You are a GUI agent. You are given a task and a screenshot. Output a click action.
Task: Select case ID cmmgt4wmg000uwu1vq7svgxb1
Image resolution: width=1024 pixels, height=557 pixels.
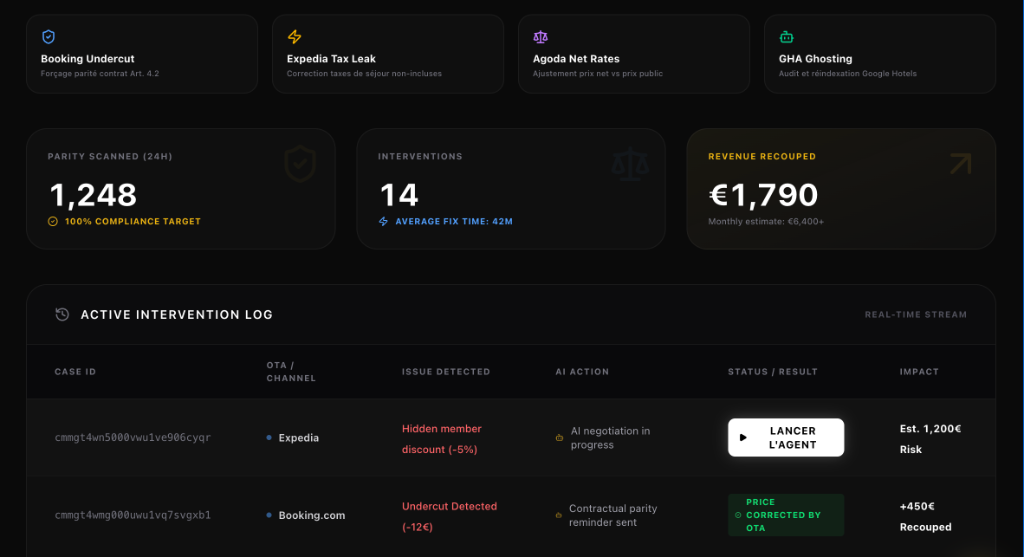(x=133, y=515)
